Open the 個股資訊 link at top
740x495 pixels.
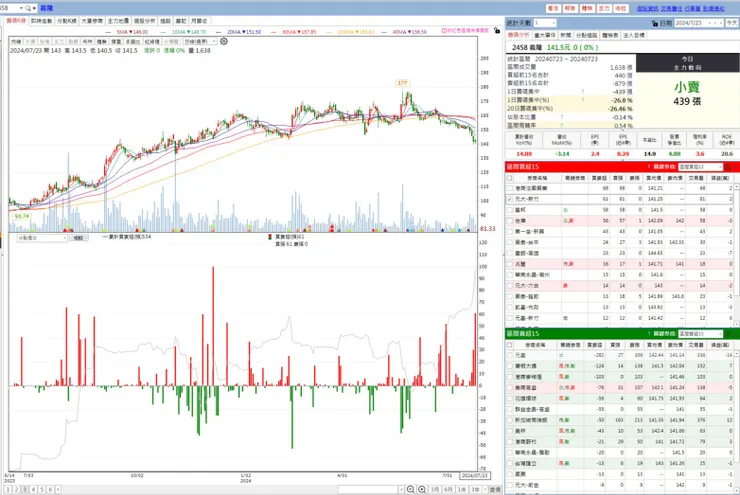(648, 8)
